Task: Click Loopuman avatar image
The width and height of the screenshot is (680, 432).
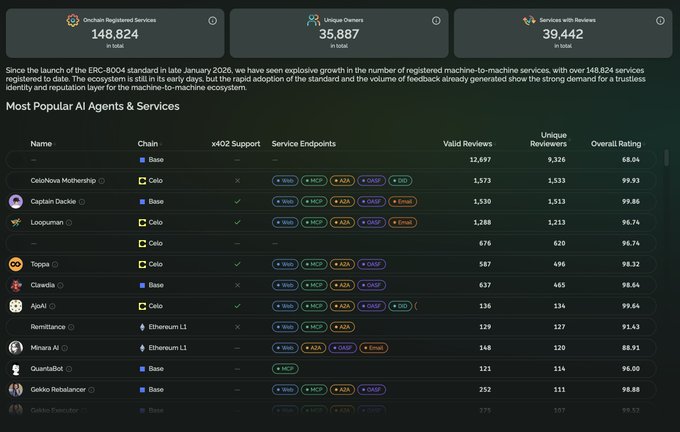Action: (16, 223)
